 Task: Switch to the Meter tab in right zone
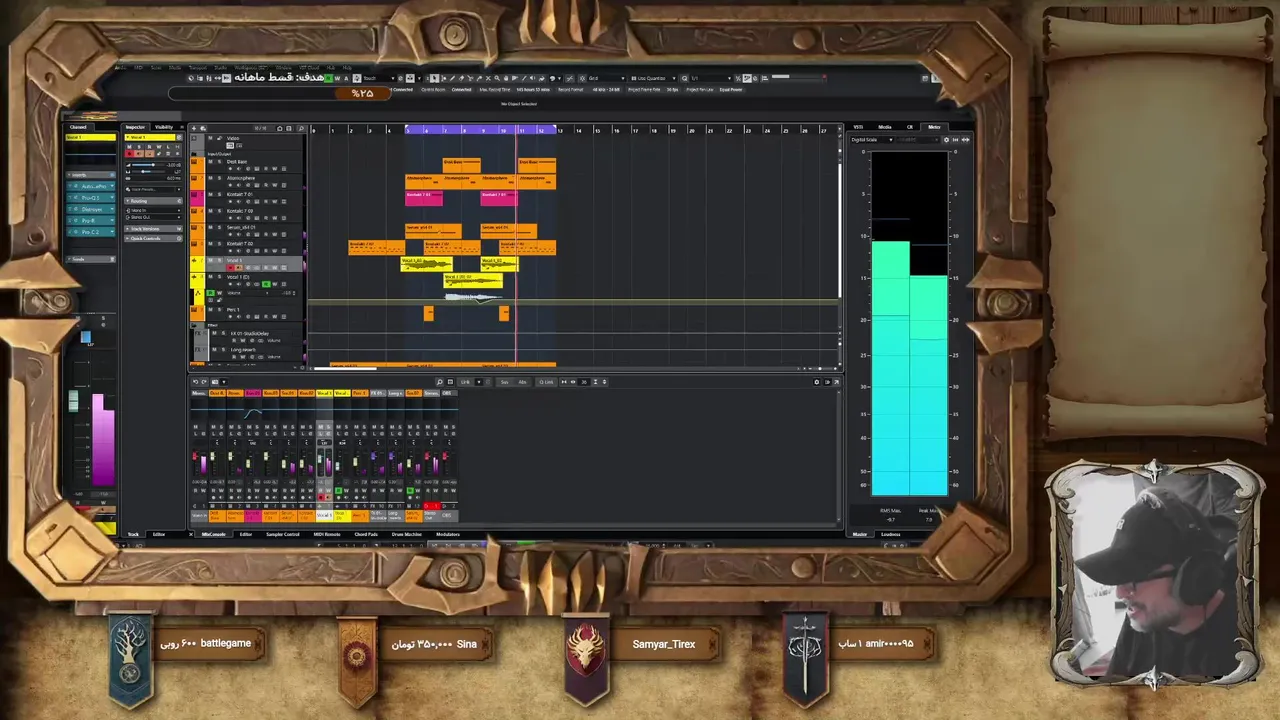933,127
